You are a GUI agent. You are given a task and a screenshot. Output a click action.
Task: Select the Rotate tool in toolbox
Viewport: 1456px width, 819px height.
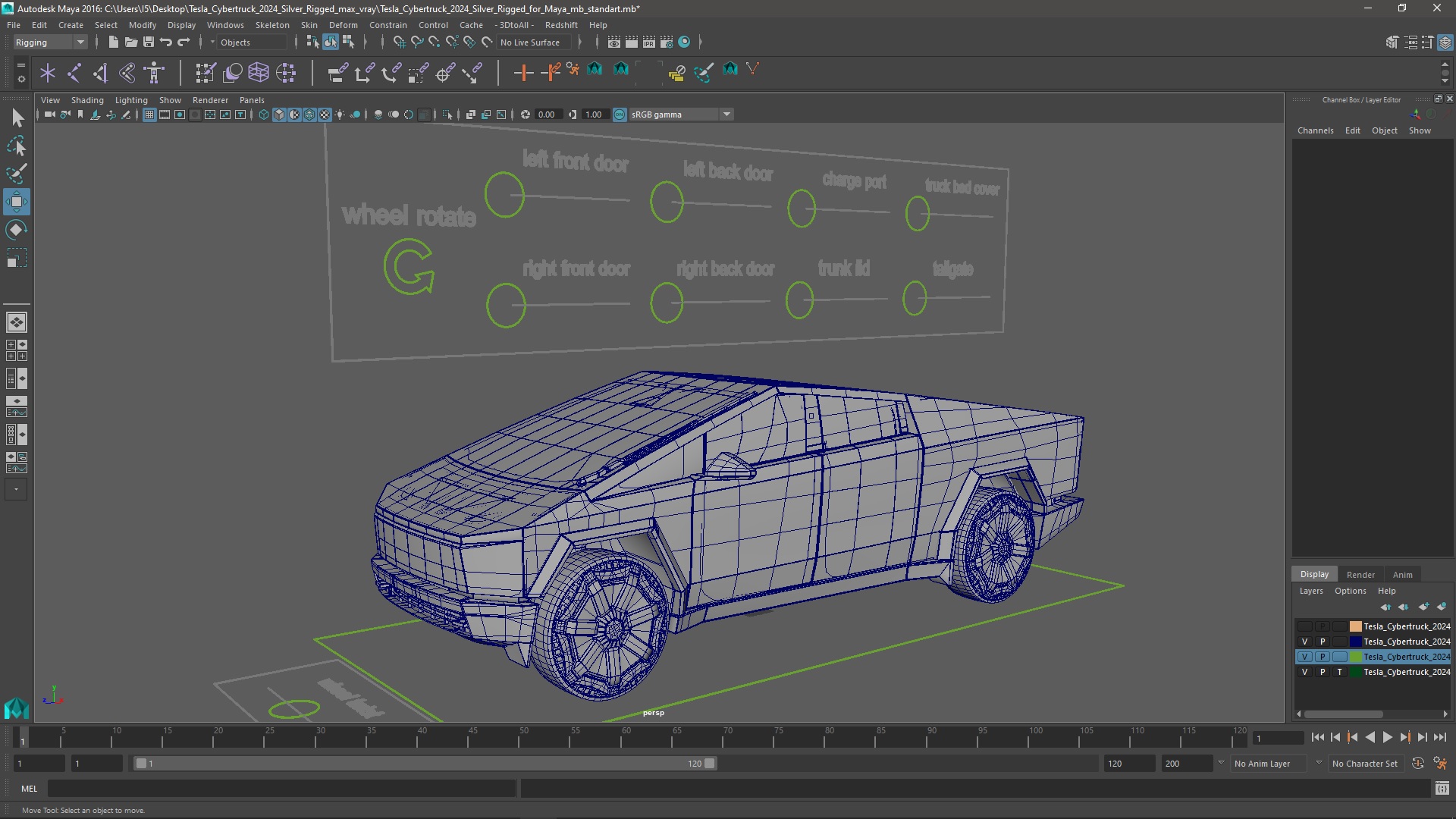[16, 230]
